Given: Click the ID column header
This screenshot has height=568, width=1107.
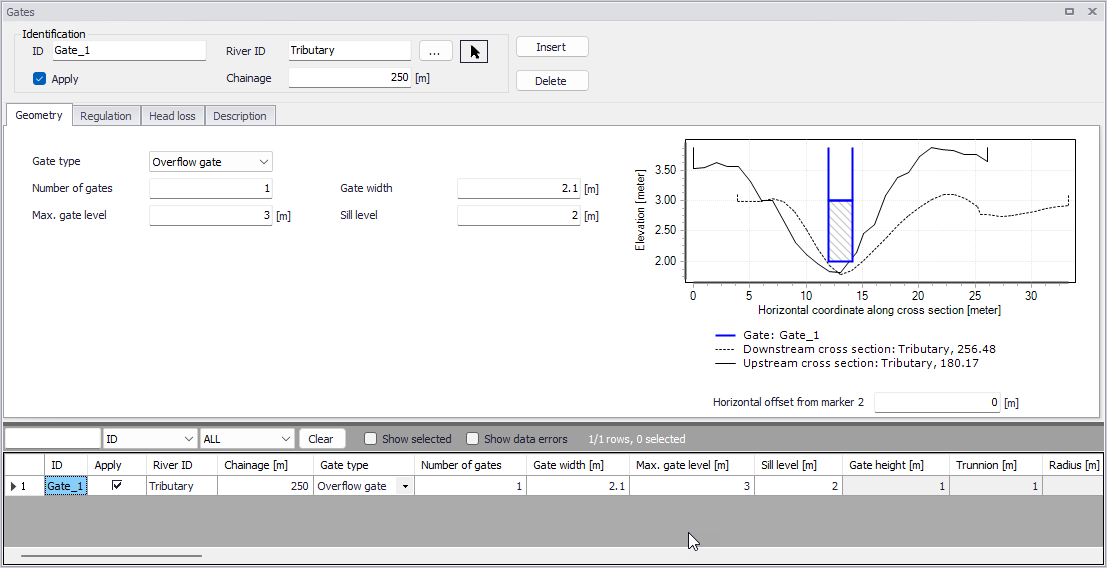Looking at the screenshot, I should (66, 465).
